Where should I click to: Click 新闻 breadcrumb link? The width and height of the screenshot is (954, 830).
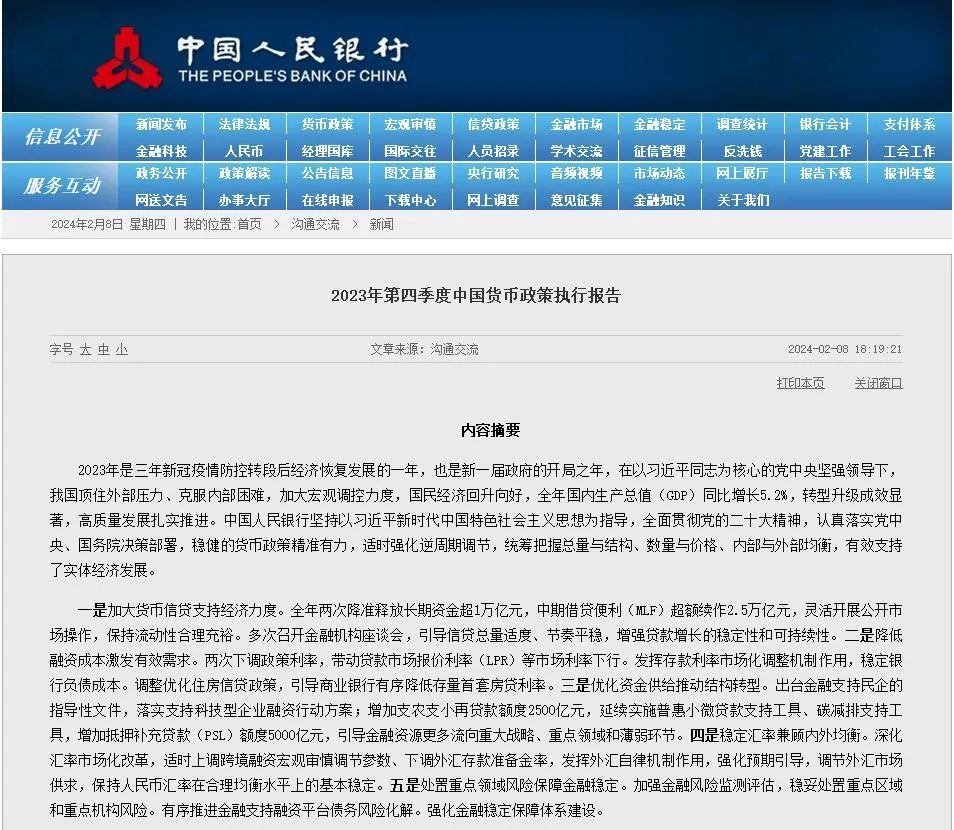[381, 224]
